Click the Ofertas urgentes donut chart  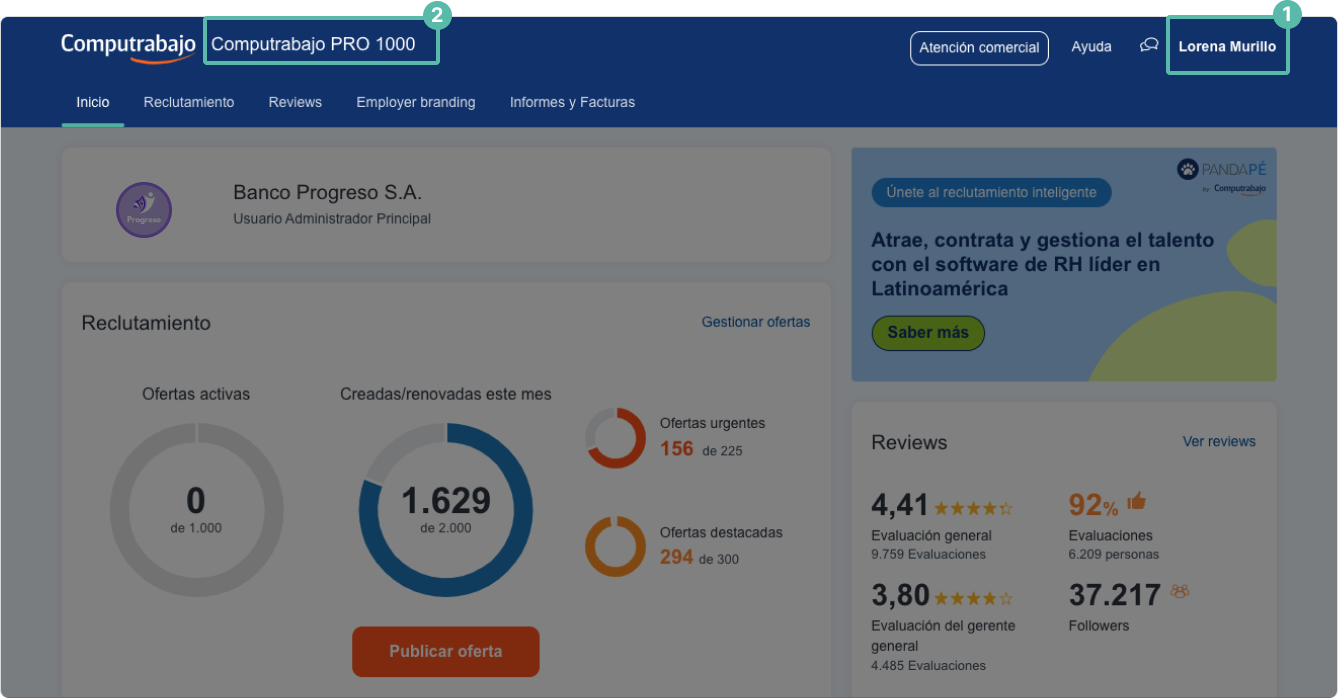coord(615,438)
